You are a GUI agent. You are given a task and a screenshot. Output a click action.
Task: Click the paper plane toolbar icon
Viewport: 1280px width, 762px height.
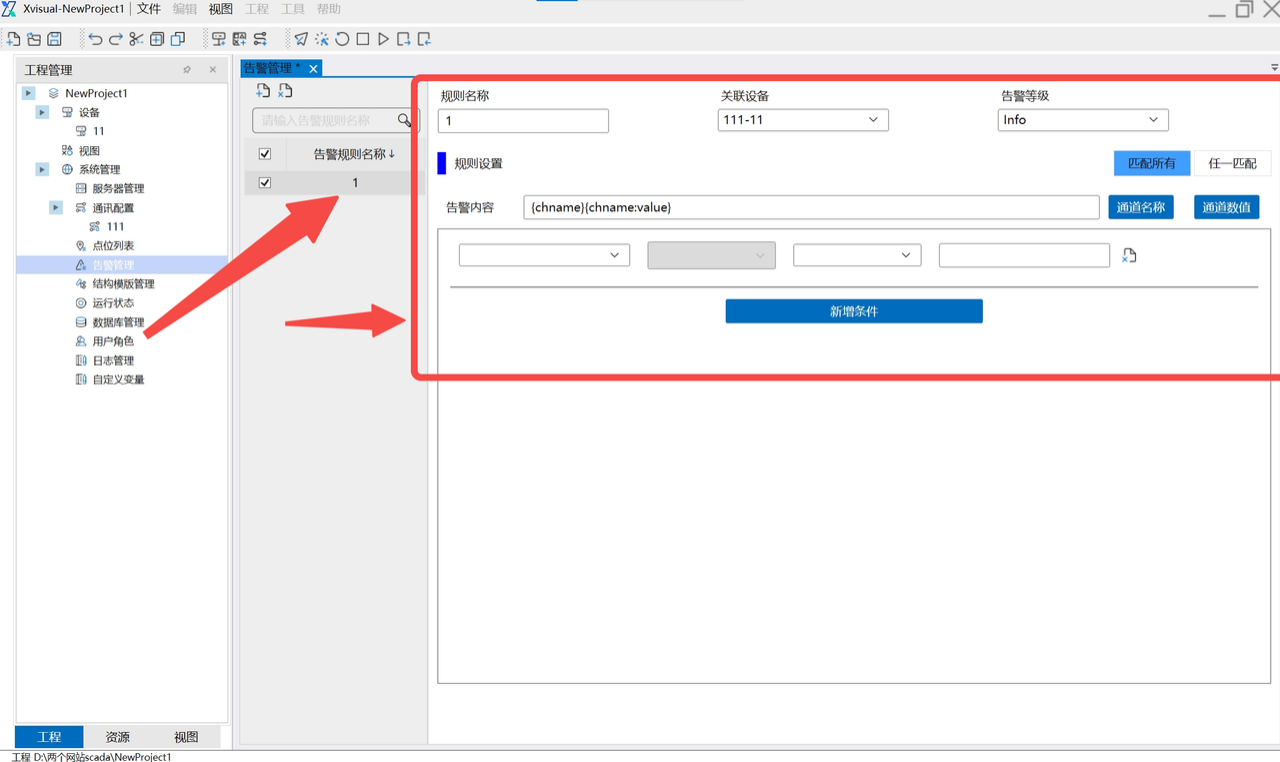point(301,39)
